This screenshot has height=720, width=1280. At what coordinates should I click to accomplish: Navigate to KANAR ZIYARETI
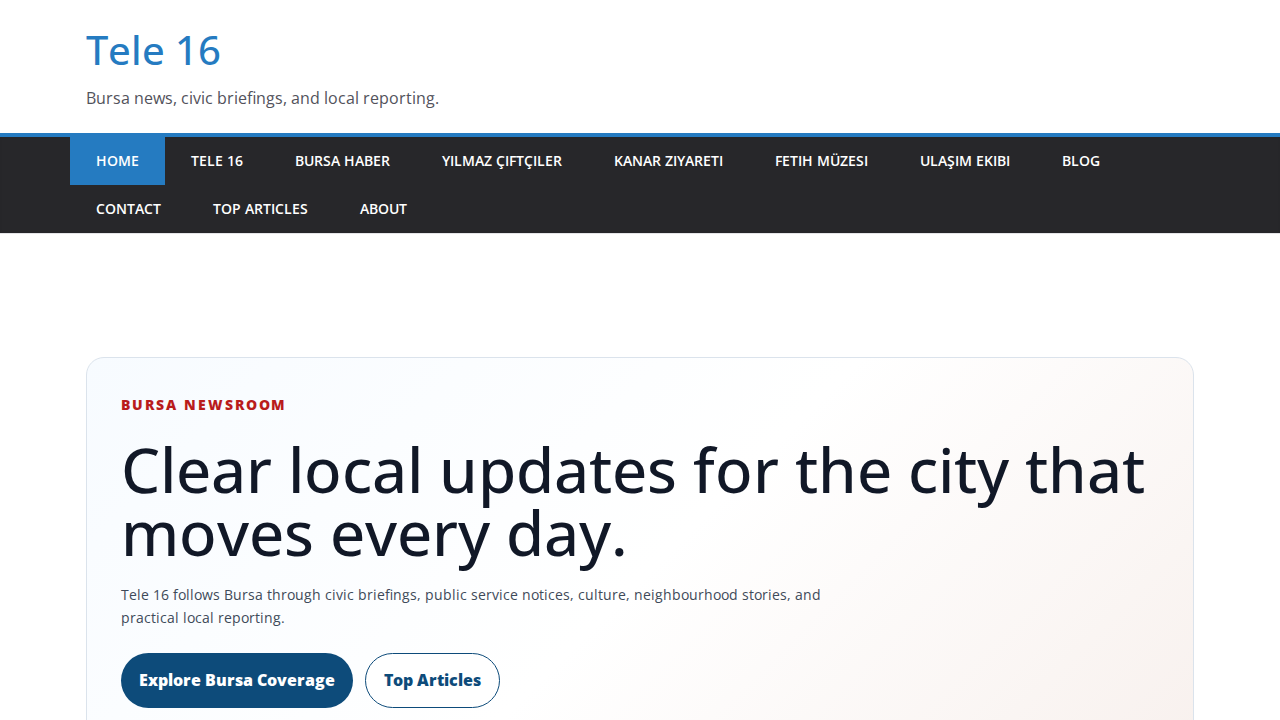click(x=668, y=161)
